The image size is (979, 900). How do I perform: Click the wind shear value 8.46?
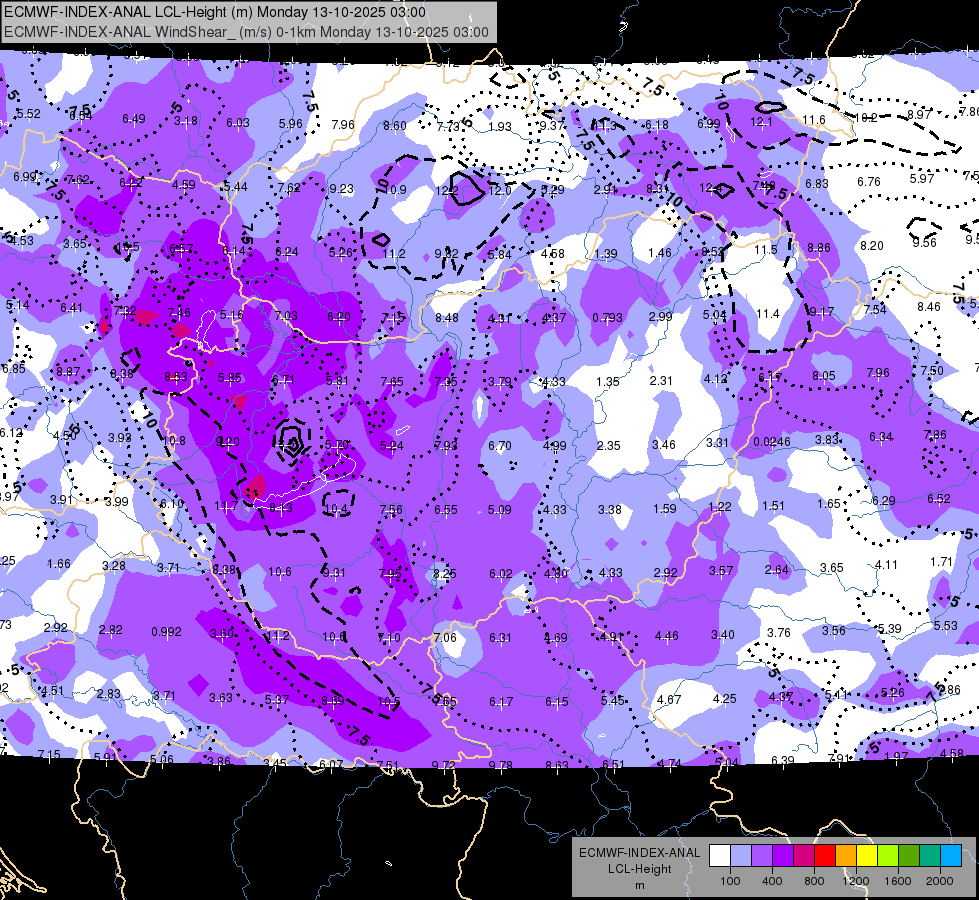(x=929, y=306)
